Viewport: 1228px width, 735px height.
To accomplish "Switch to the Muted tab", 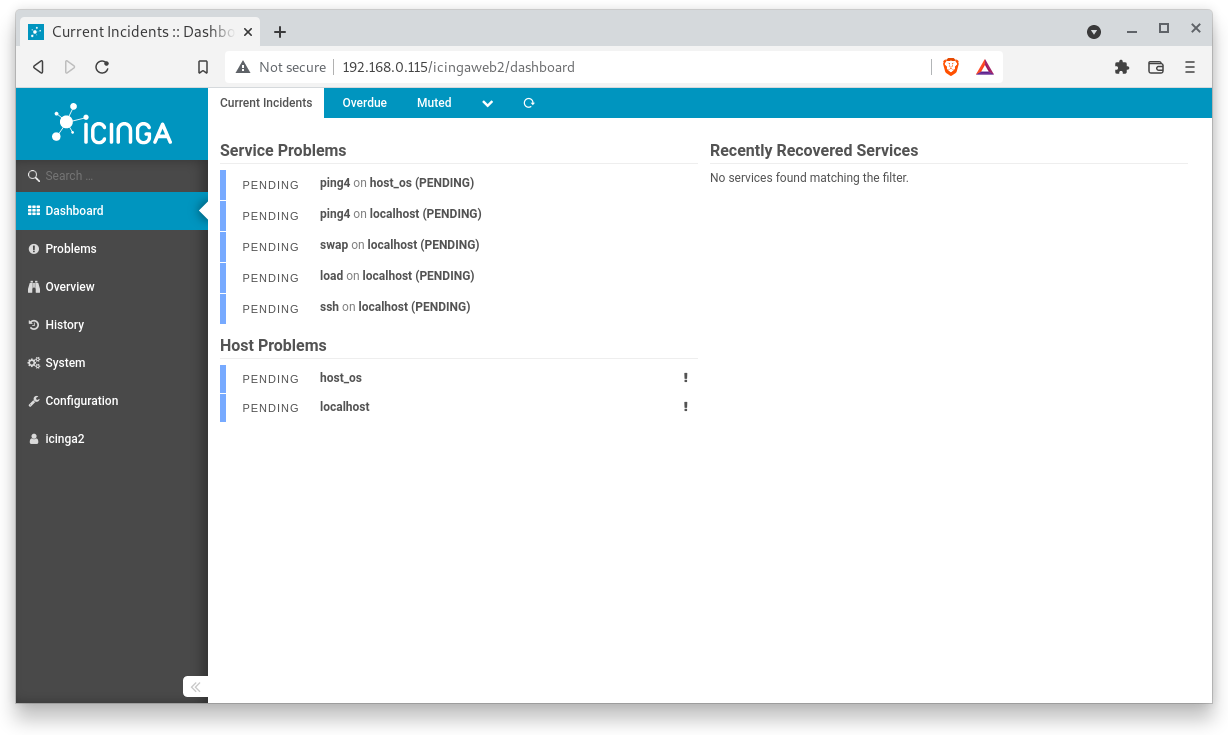I will pyautogui.click(x=434, y=103).
